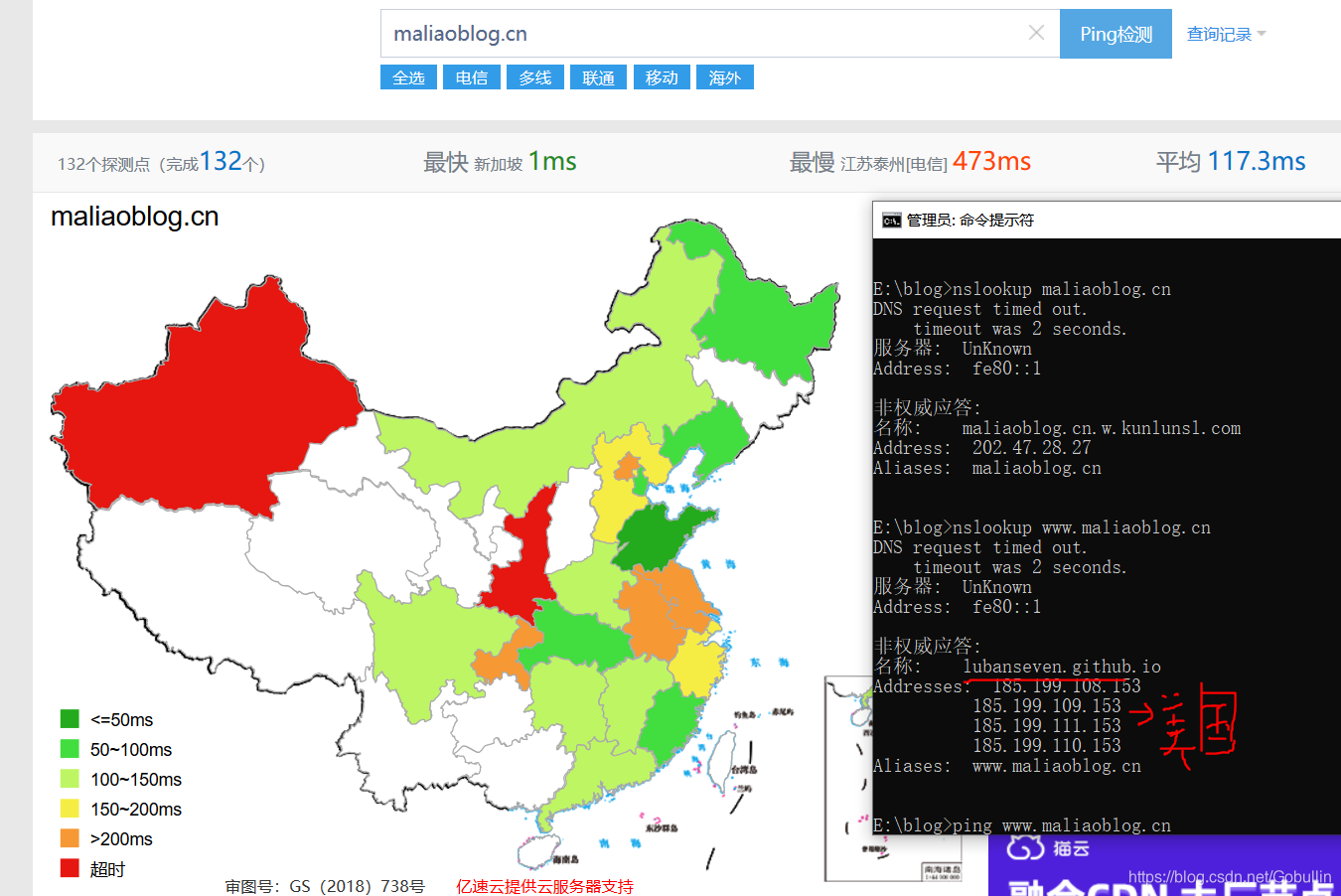Click the 管理员: 命令提示符 title bar
The width and height of the screenshot is (1341, 896).
coord(1107,220)
